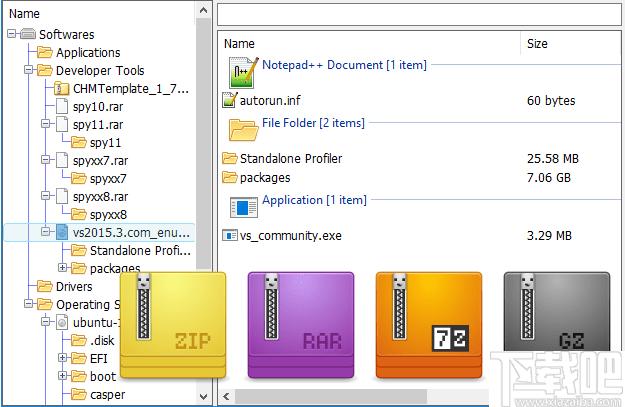Click horizontal scrollbar left arrow in file list
625x407 pixels.
pos(226,397)
